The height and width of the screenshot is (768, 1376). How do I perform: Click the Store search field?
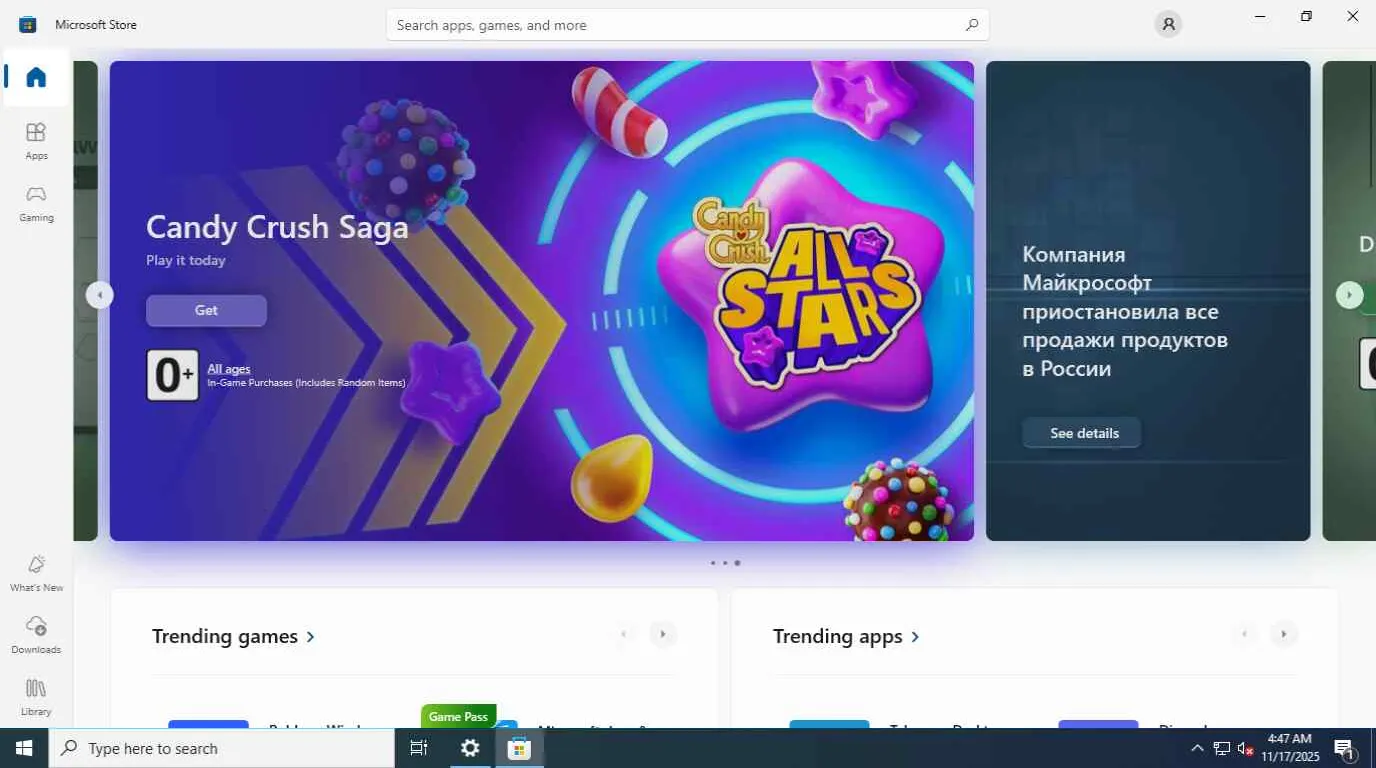pyautogui.click(x=687, y=25)
